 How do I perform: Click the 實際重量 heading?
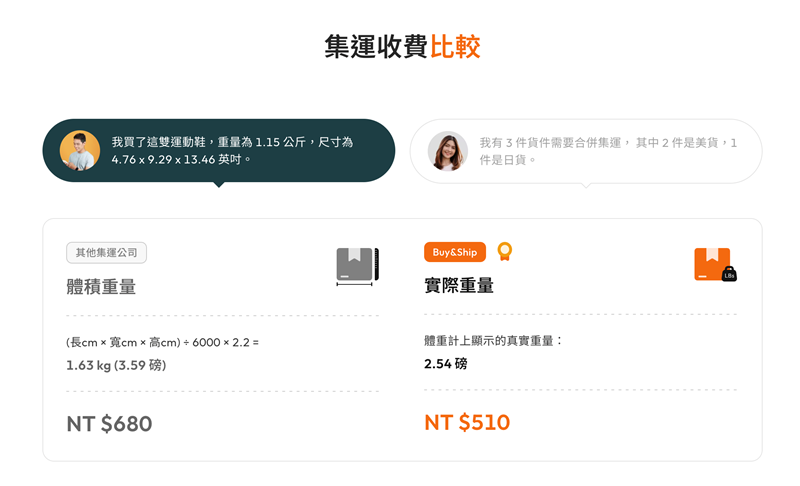point(459,286)
